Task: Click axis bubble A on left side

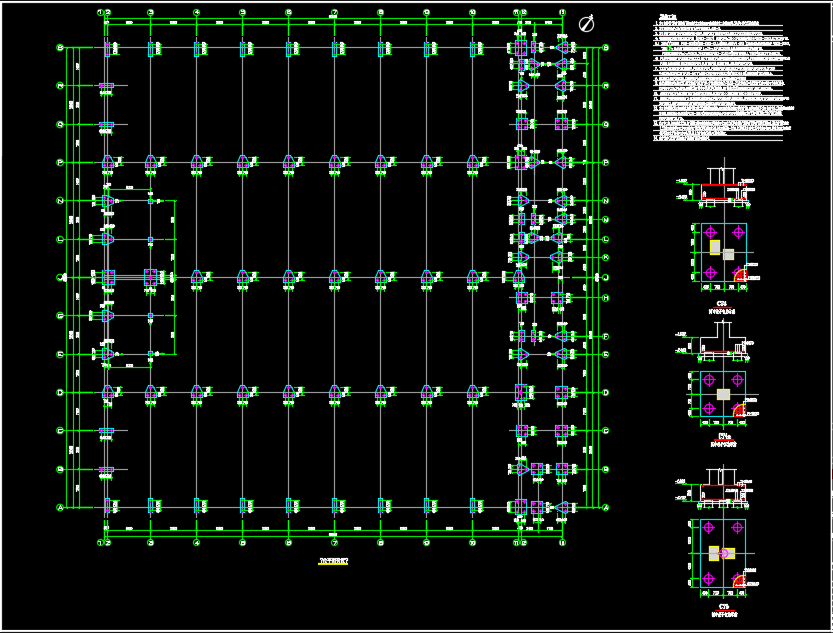Action: (x=60, y=508)
